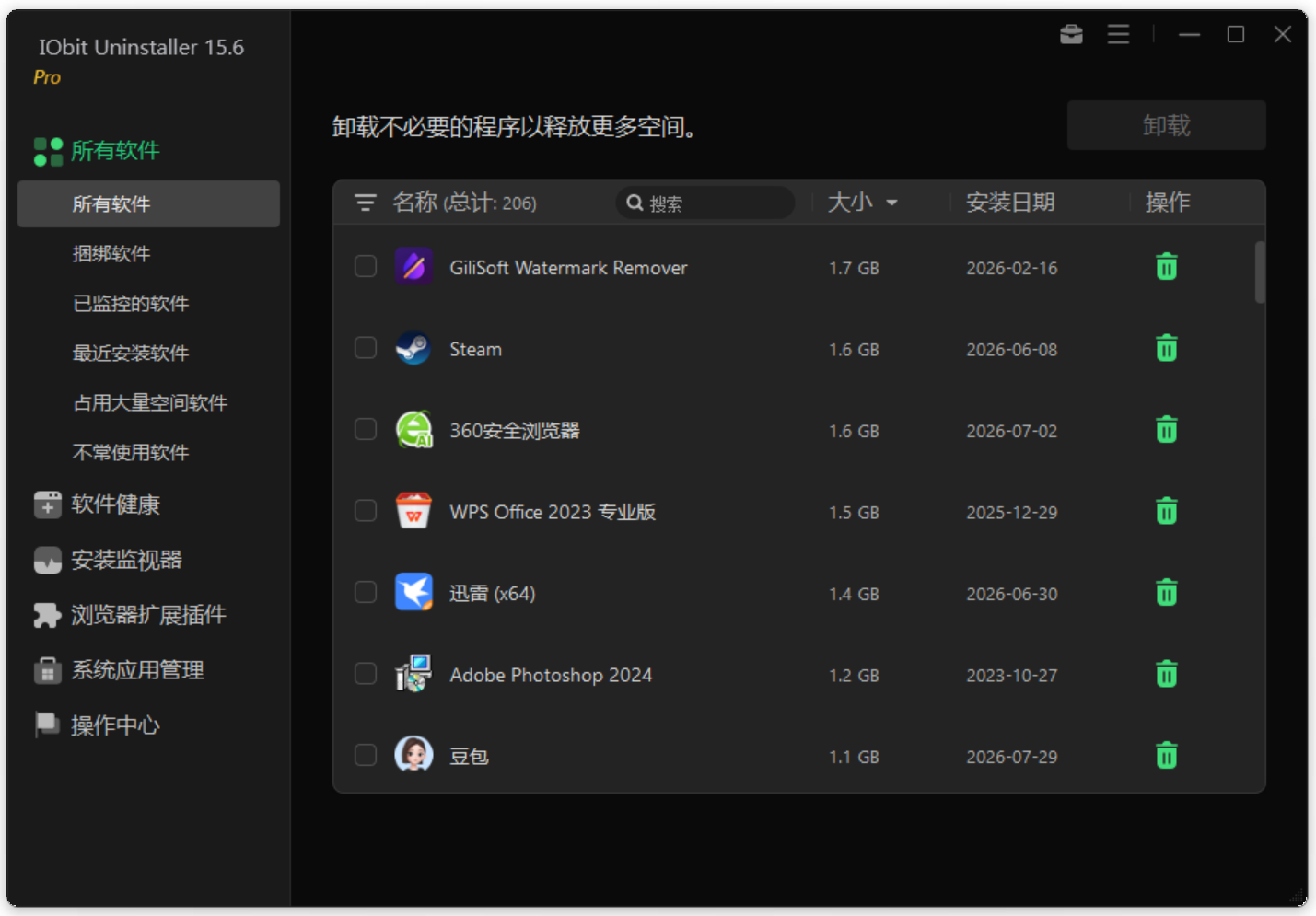Select the 360安全浏览器 checkbox
Image resolution: width=1316 pixels, height=916 pixels.
click(x=366, y=429)
